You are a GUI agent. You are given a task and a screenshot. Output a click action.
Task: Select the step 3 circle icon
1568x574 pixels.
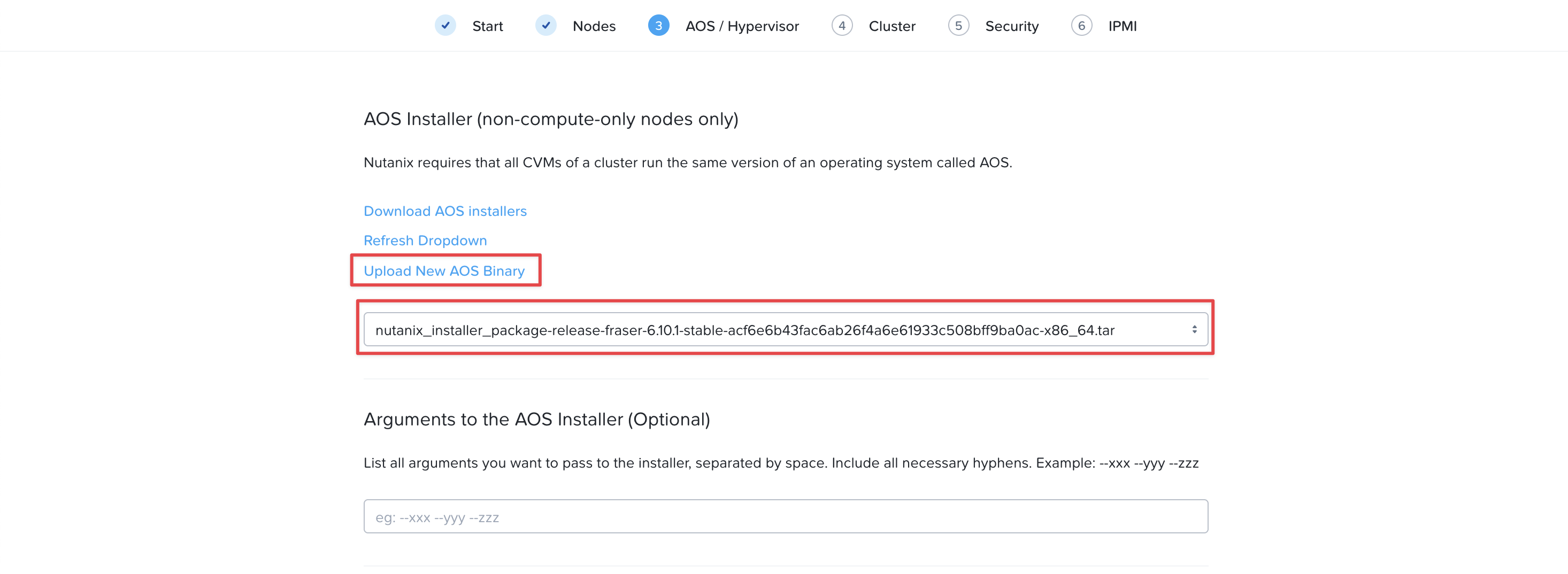pyautogui.click(x=659, y=26)
